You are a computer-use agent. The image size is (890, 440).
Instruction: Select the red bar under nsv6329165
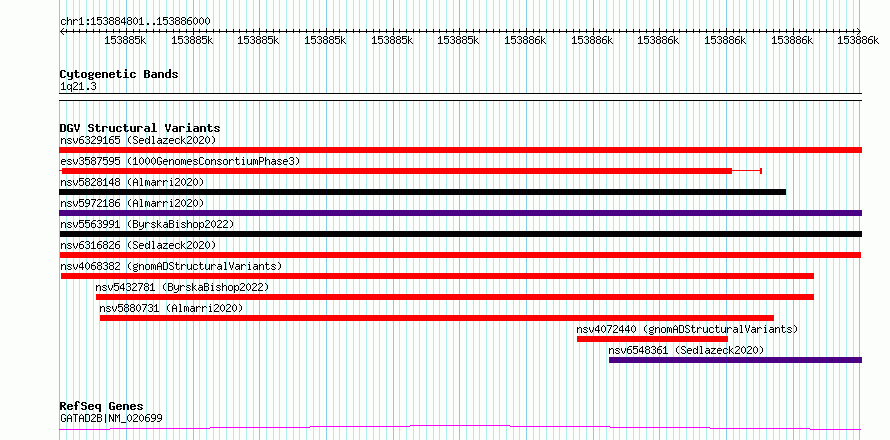click(461, 150)
